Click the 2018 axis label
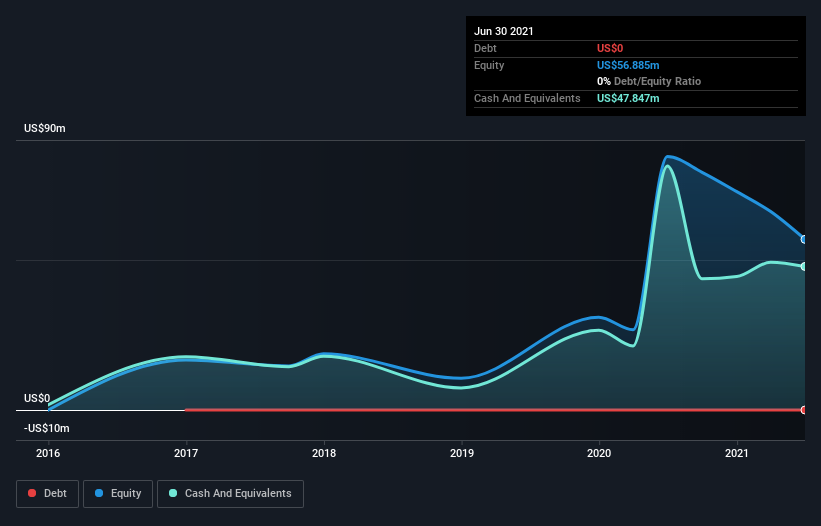Image resolution: width=821 pixels, height=526 pixels. coord(324,453)
